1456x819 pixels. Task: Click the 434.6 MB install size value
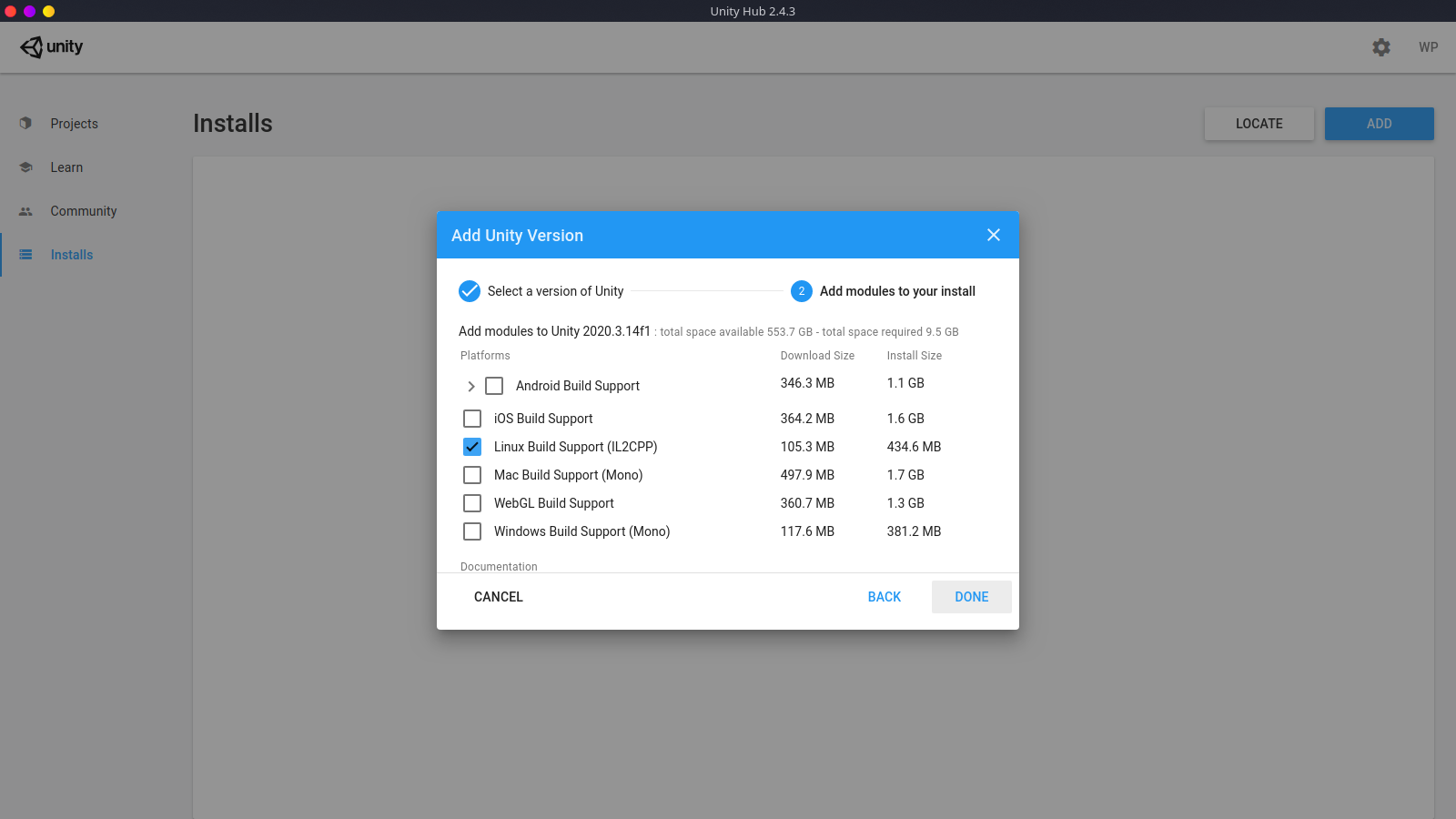click(915, 447)
